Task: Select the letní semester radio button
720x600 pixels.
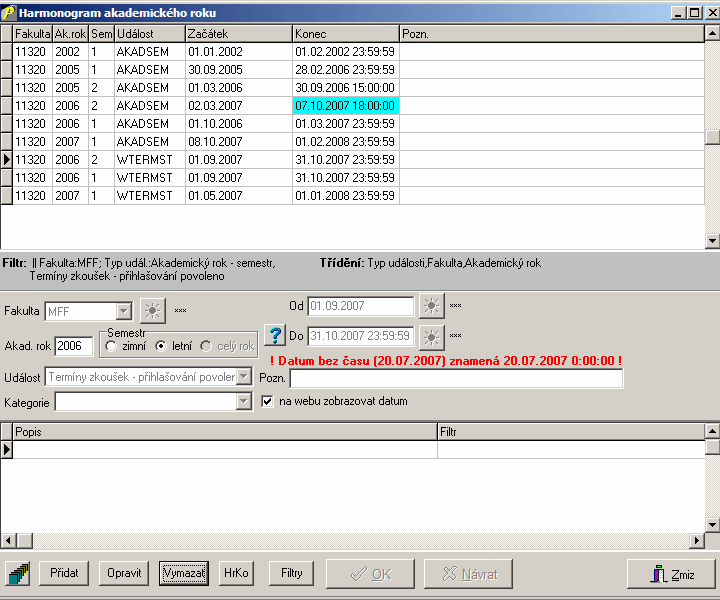Action: point(161,346)
